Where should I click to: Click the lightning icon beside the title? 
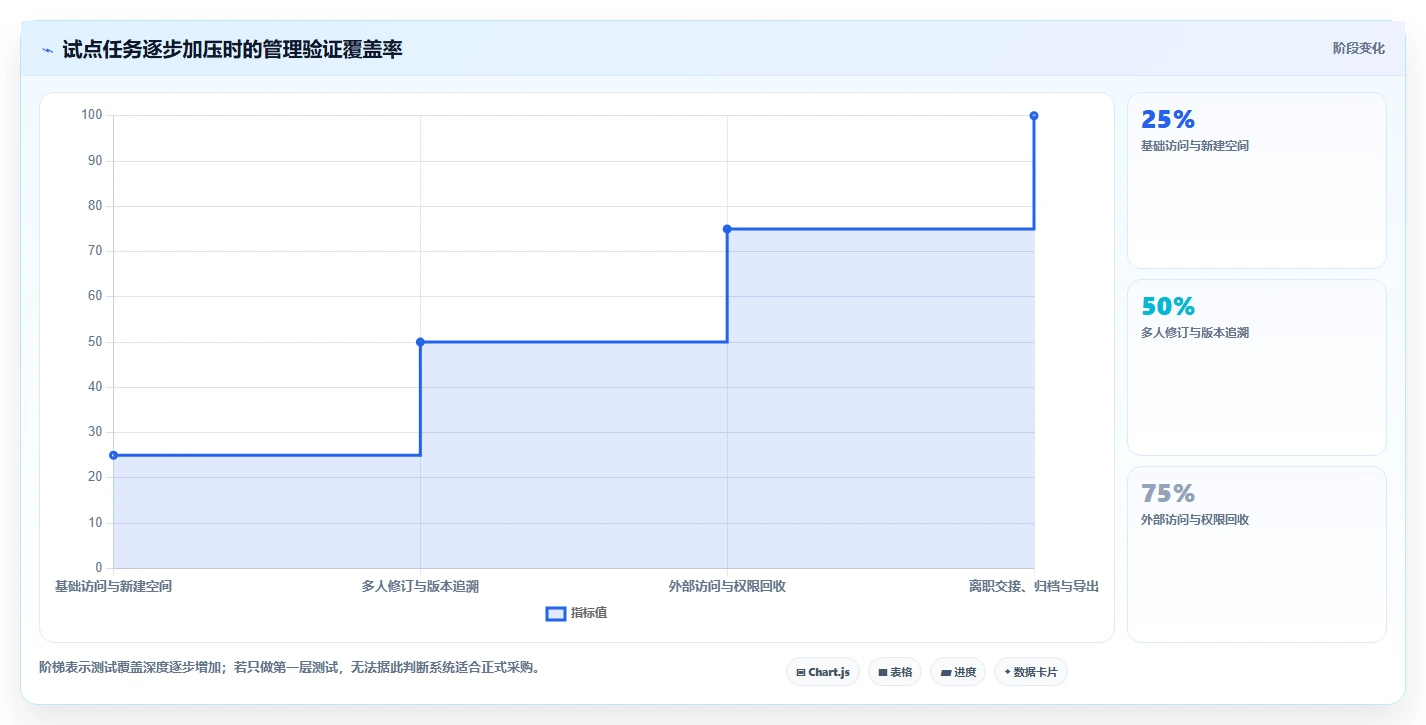(47, 50)
